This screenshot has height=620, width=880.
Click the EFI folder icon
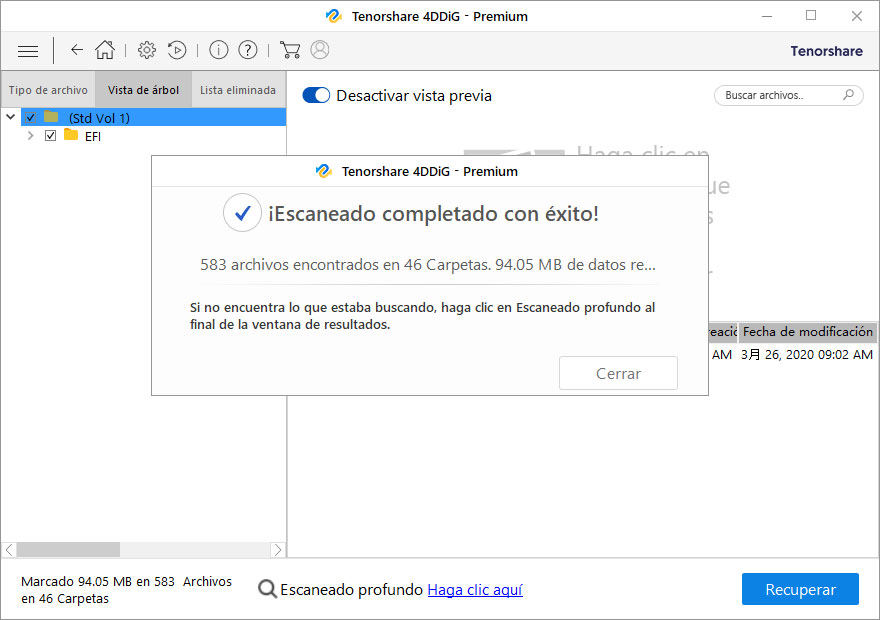71,135
